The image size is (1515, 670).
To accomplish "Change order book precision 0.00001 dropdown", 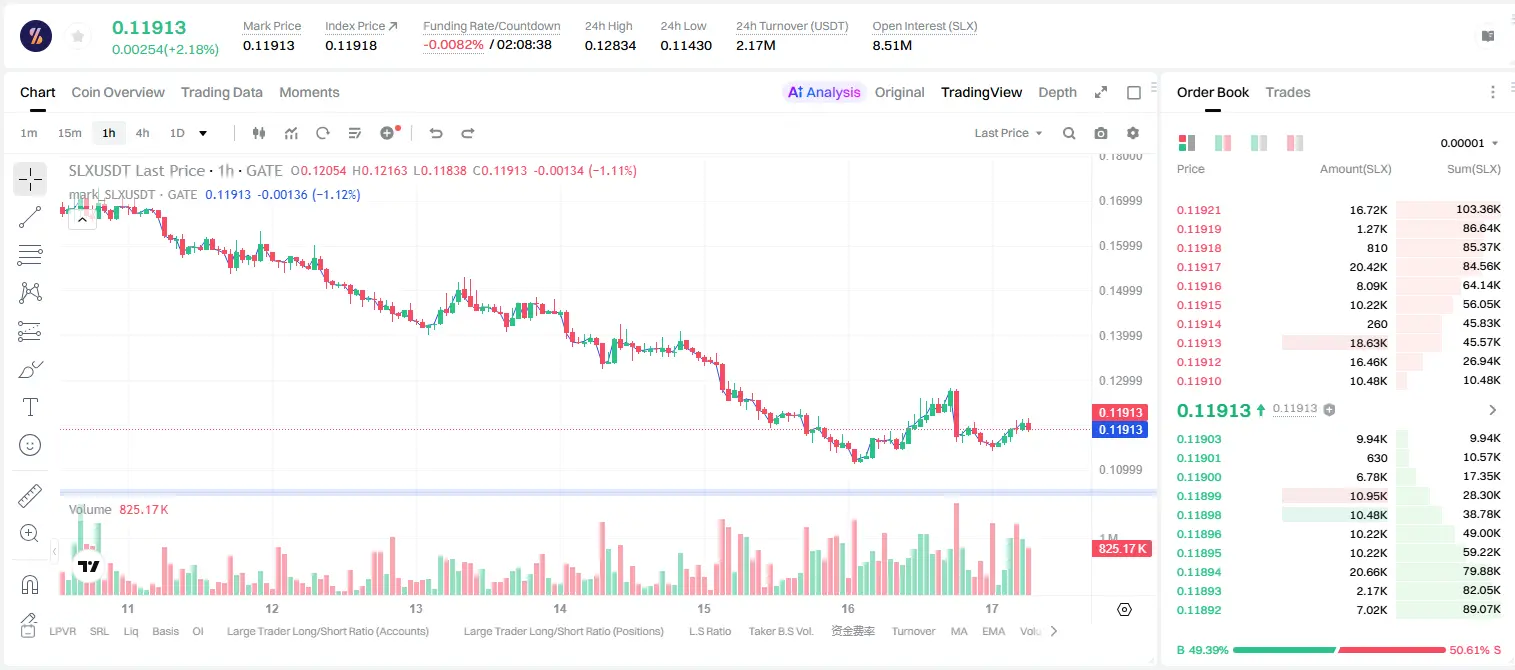I will point(1469,143).
